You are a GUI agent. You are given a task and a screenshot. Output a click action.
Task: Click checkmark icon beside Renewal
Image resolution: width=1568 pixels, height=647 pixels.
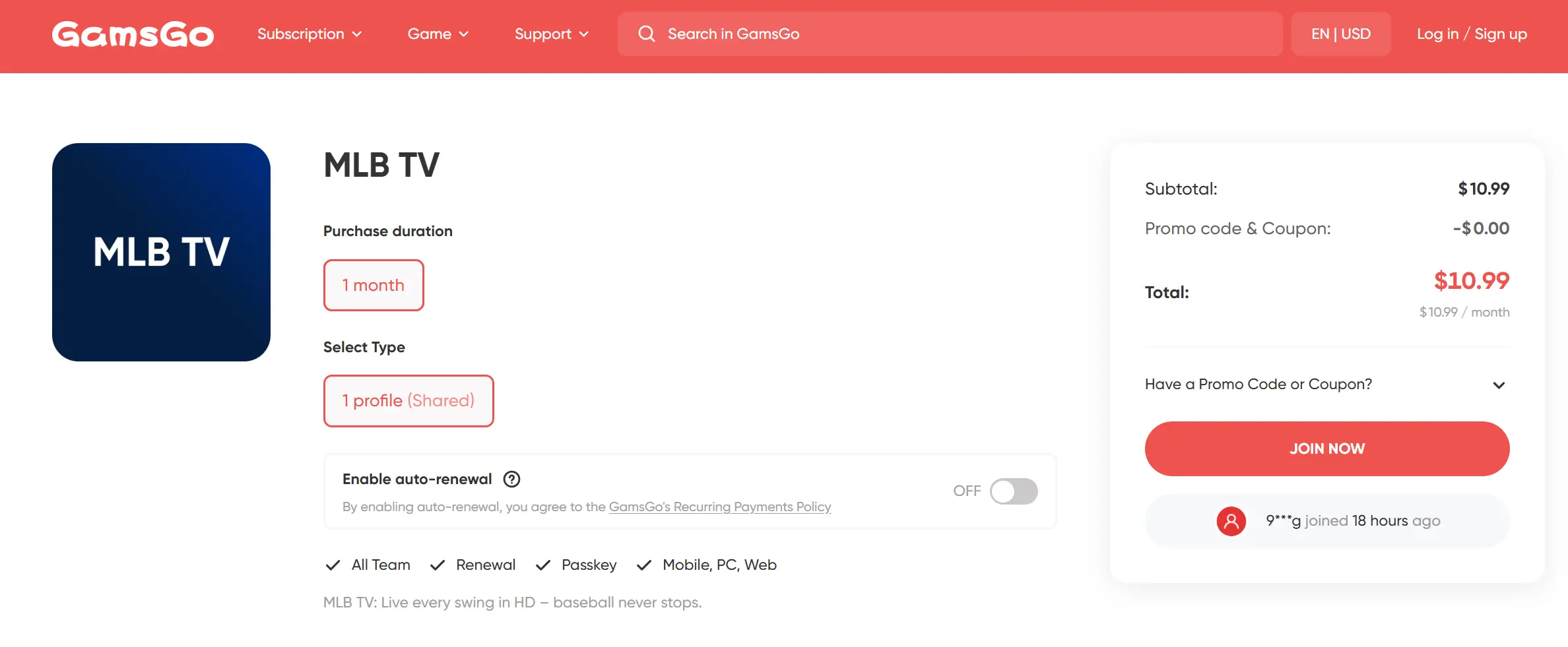tap(437, 565)
